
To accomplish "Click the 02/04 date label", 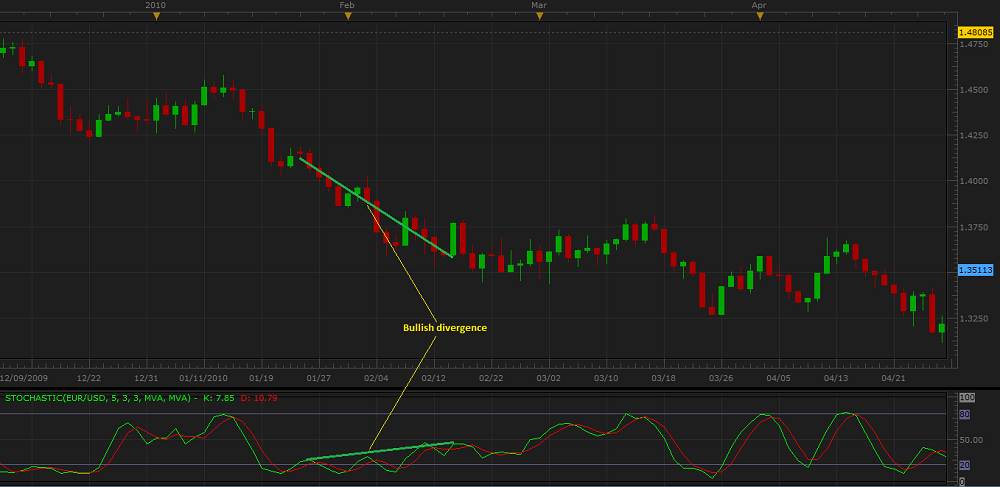I will click(x=376, y=378).
